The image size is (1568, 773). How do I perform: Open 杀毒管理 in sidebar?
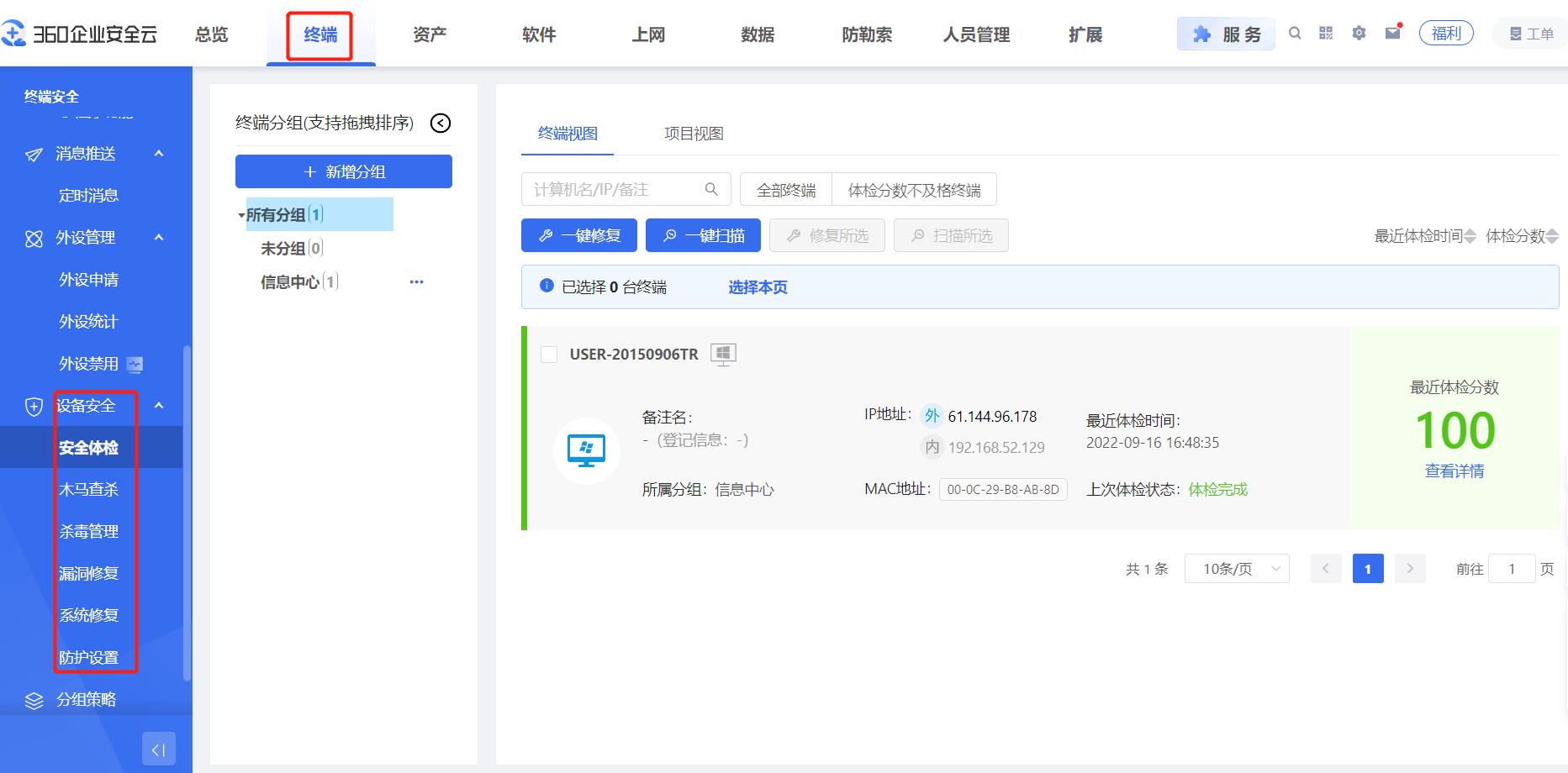tap(89, 532)
